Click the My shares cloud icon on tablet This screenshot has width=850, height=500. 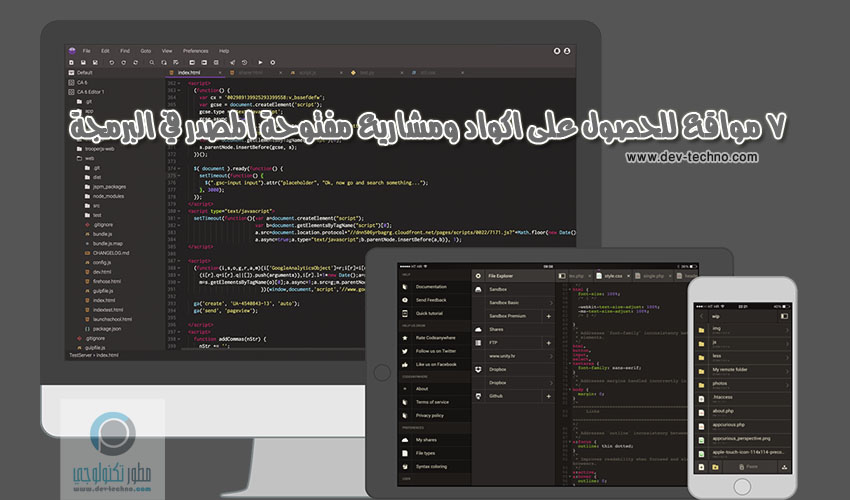coord(405,440)
